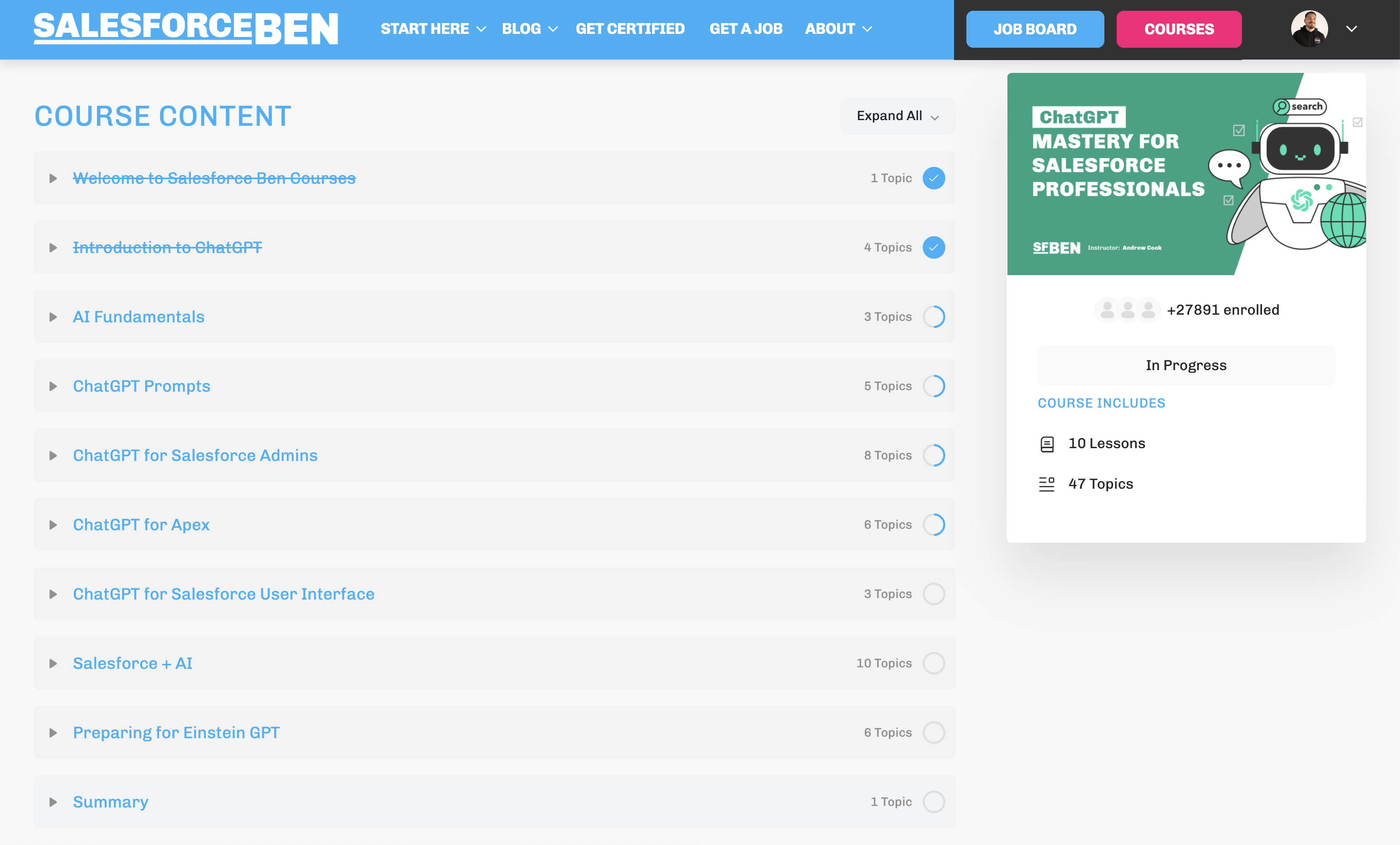Click the pink Courses button

(x=1178, y=29)
